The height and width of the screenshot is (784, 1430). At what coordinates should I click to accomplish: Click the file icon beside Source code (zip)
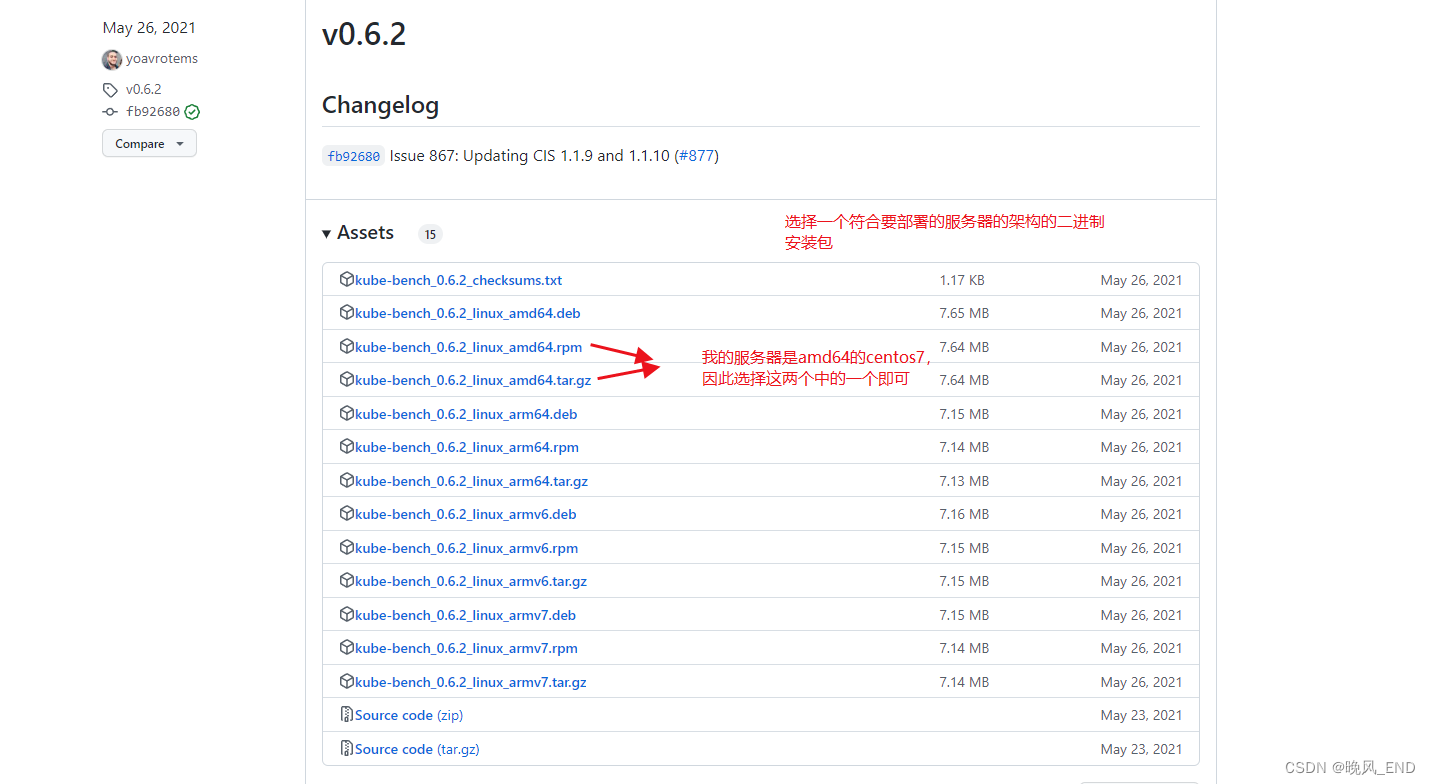[346, 714]
